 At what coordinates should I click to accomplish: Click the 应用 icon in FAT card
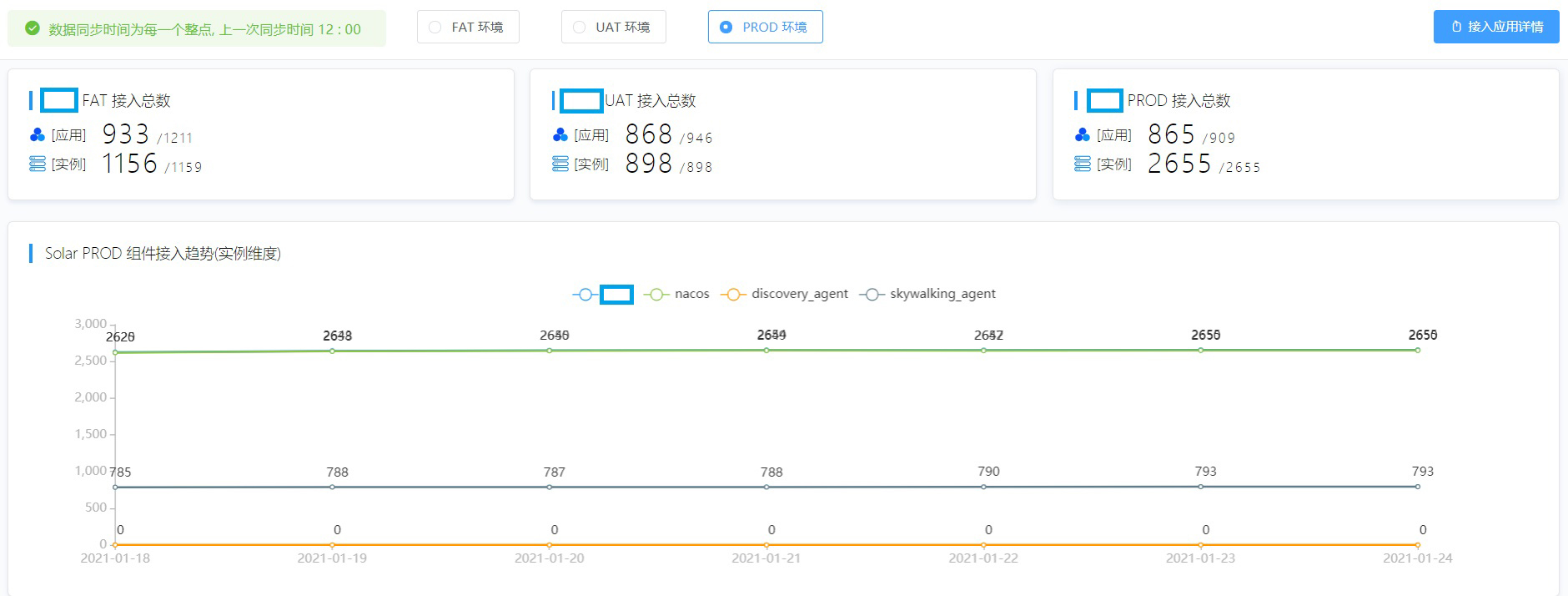[x=38, y=135]
